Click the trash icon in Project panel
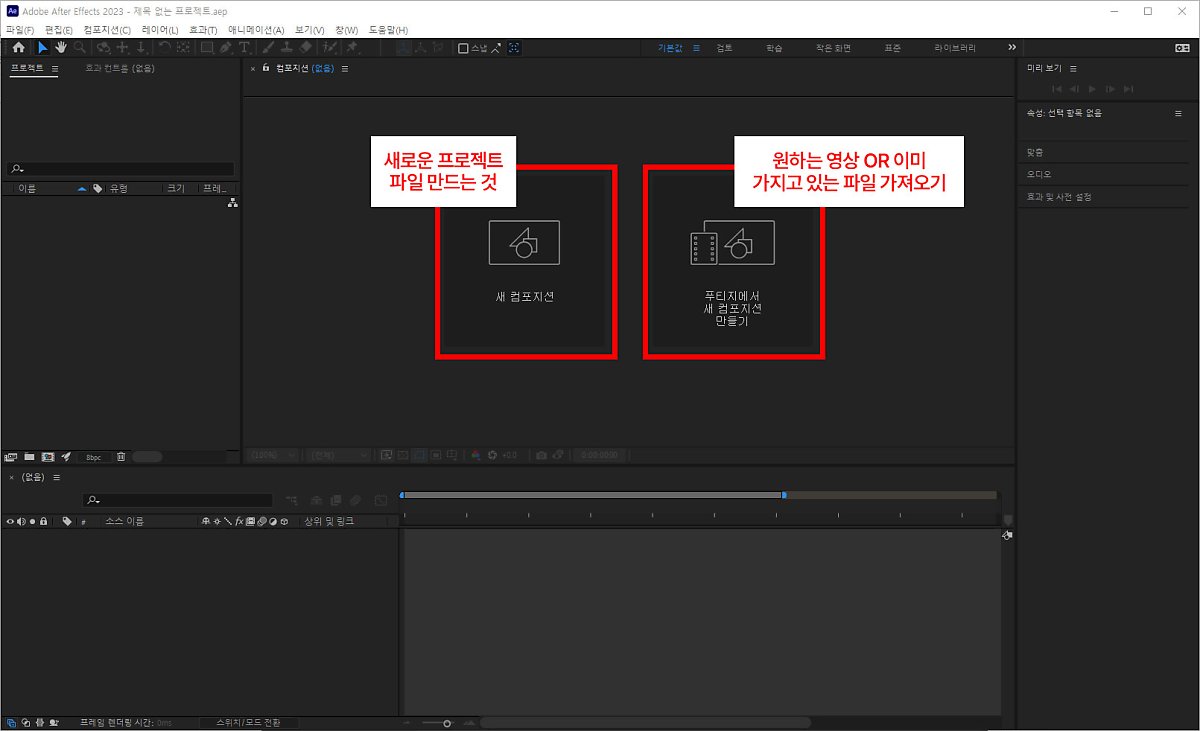This screenshot has height=731, width=1200. 121,456
